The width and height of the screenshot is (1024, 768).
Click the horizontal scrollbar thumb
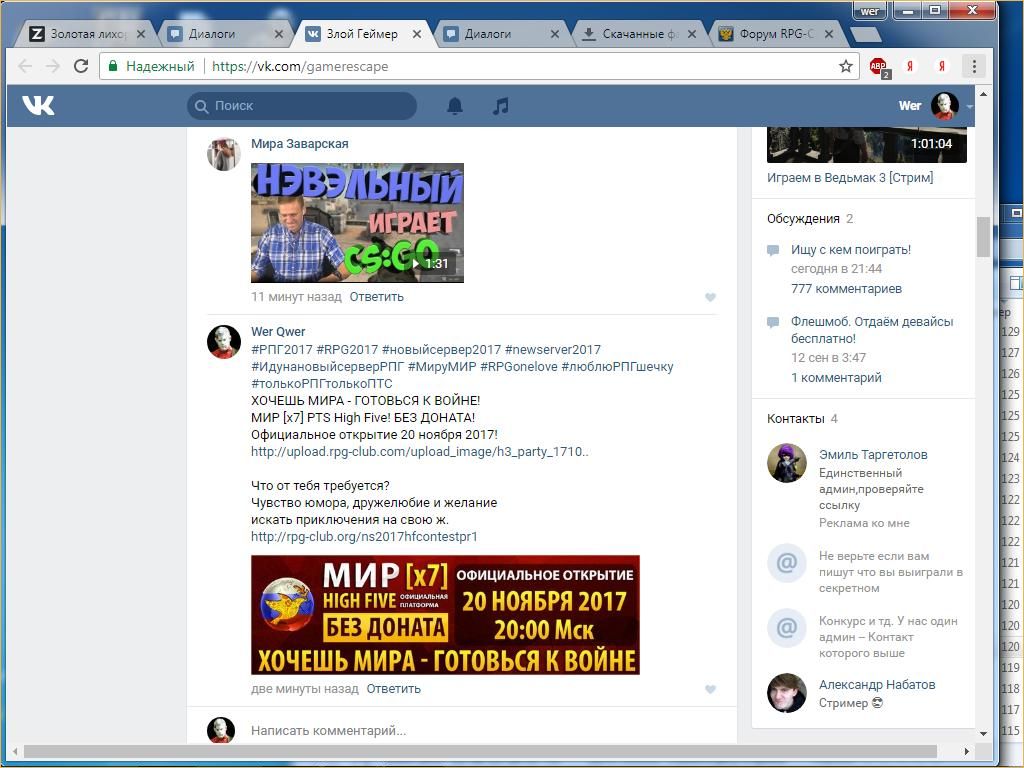coord(480,751)
